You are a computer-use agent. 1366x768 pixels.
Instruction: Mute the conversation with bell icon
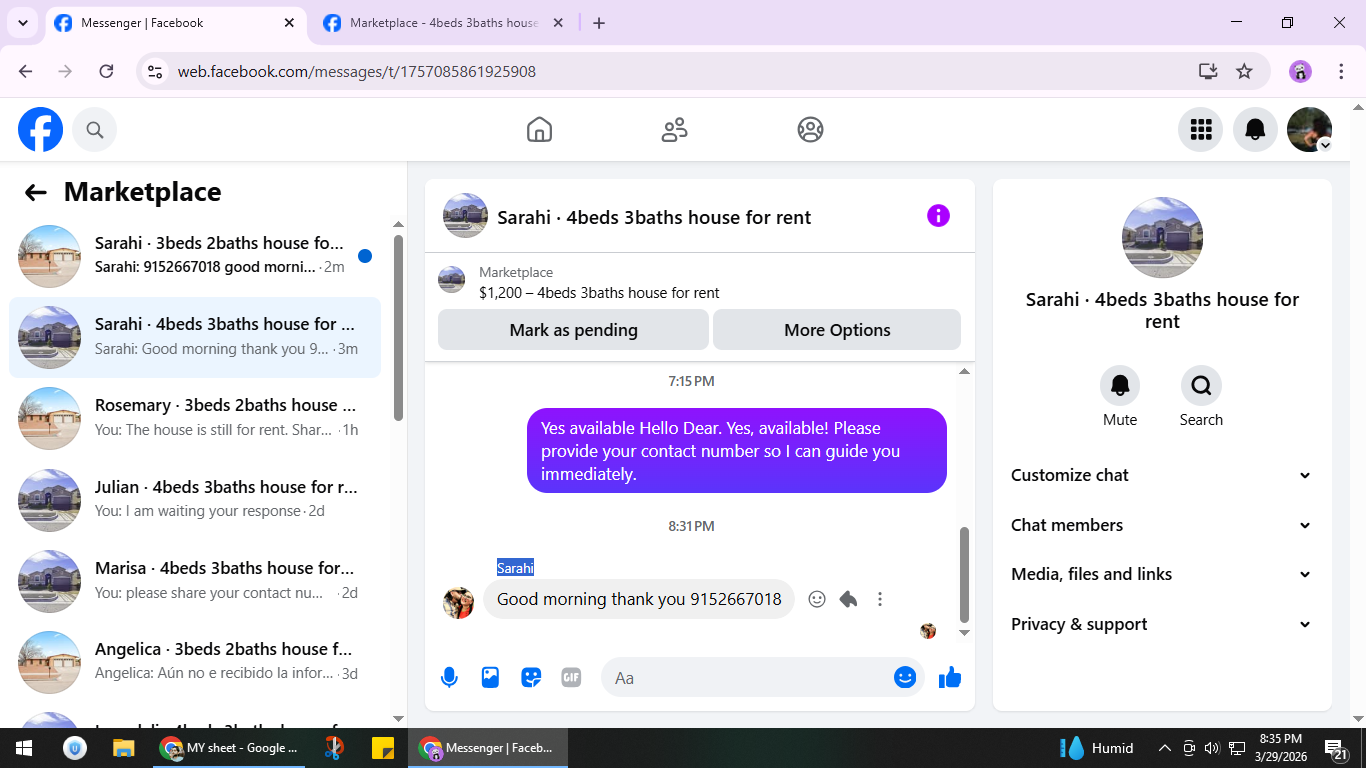pyautogui.click(x=1120, y=385)
